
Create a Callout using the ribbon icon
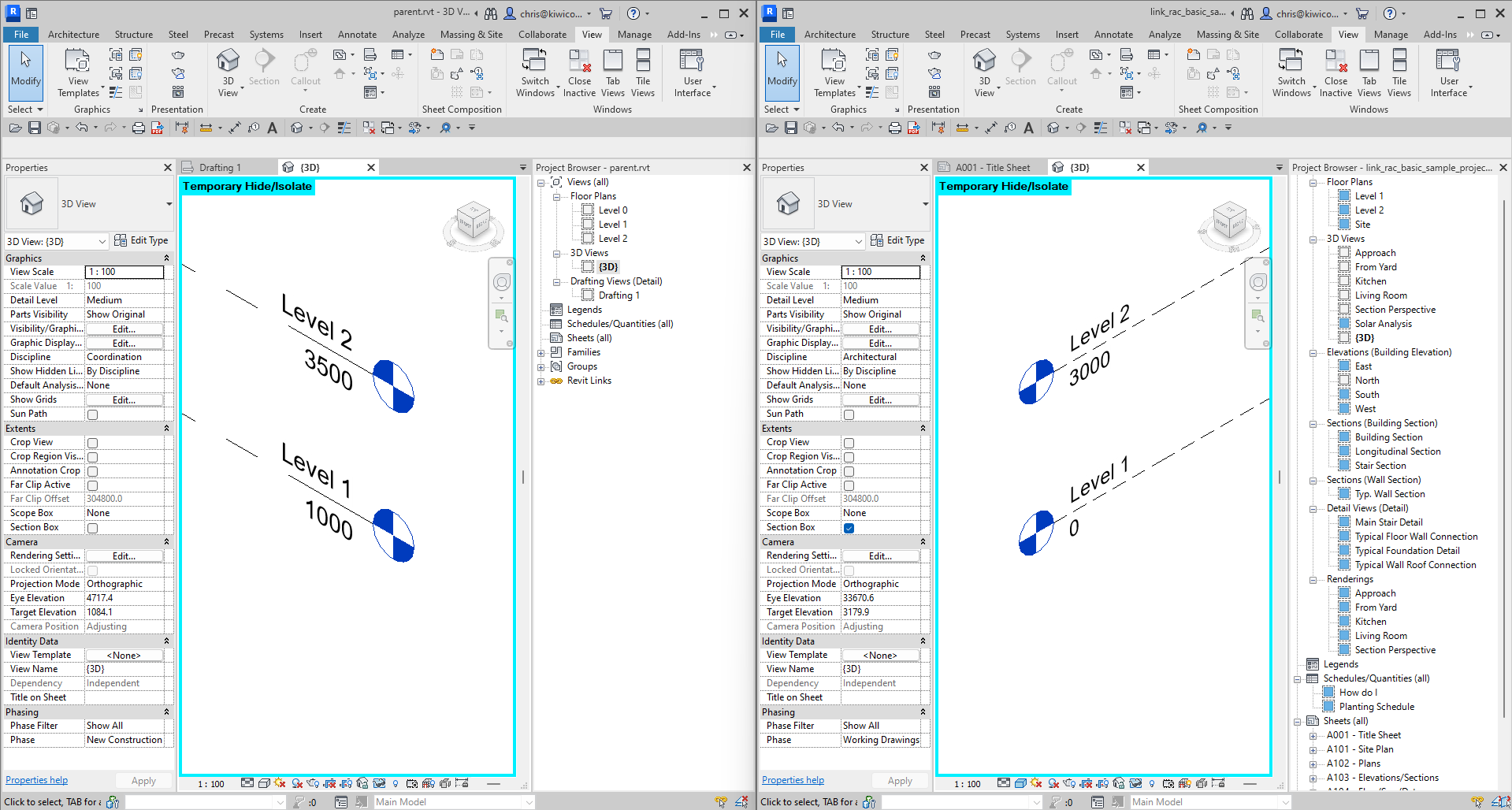click(305, 69)
